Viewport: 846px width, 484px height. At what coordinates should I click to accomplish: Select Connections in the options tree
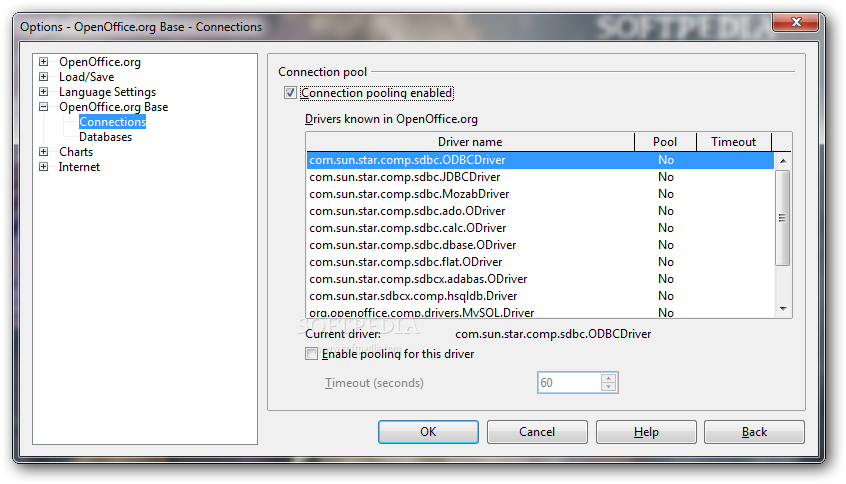click(x=112, y=122)
